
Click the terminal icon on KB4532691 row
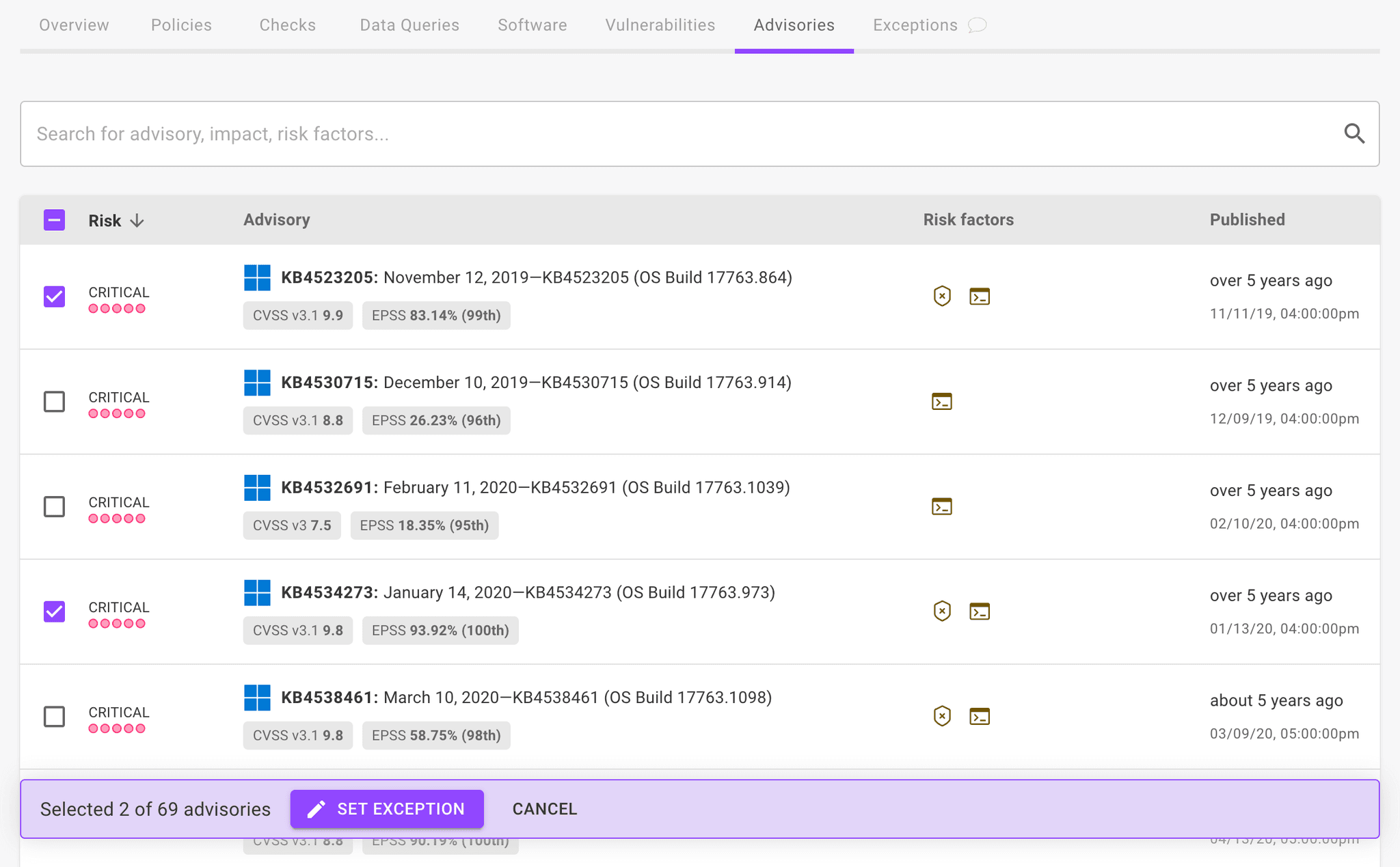[941, 506]
